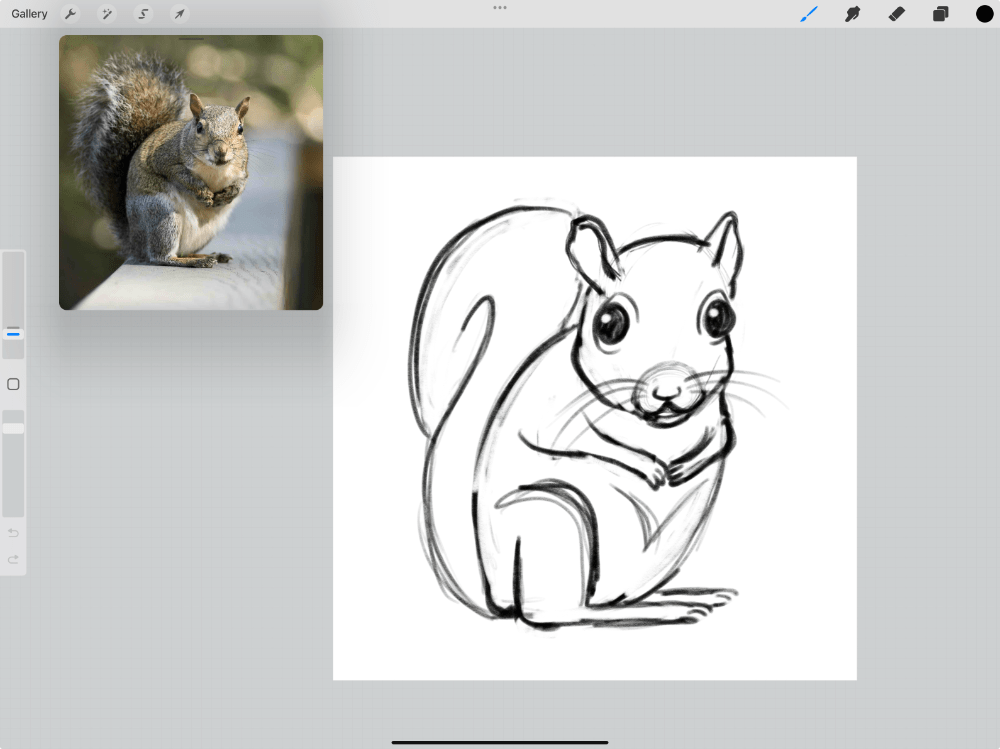
Task: Open the Layers panel
Action: (x=940, y=14)
